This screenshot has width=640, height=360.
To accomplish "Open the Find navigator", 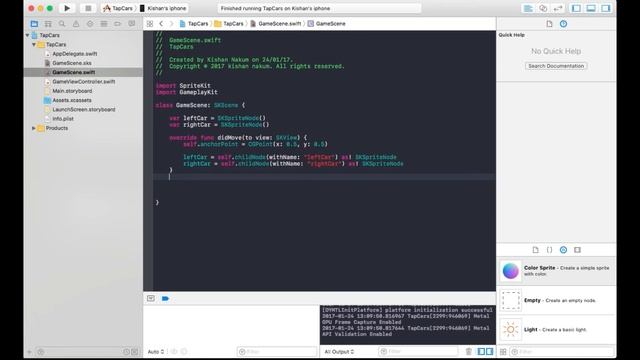I will tap(62, 24).
